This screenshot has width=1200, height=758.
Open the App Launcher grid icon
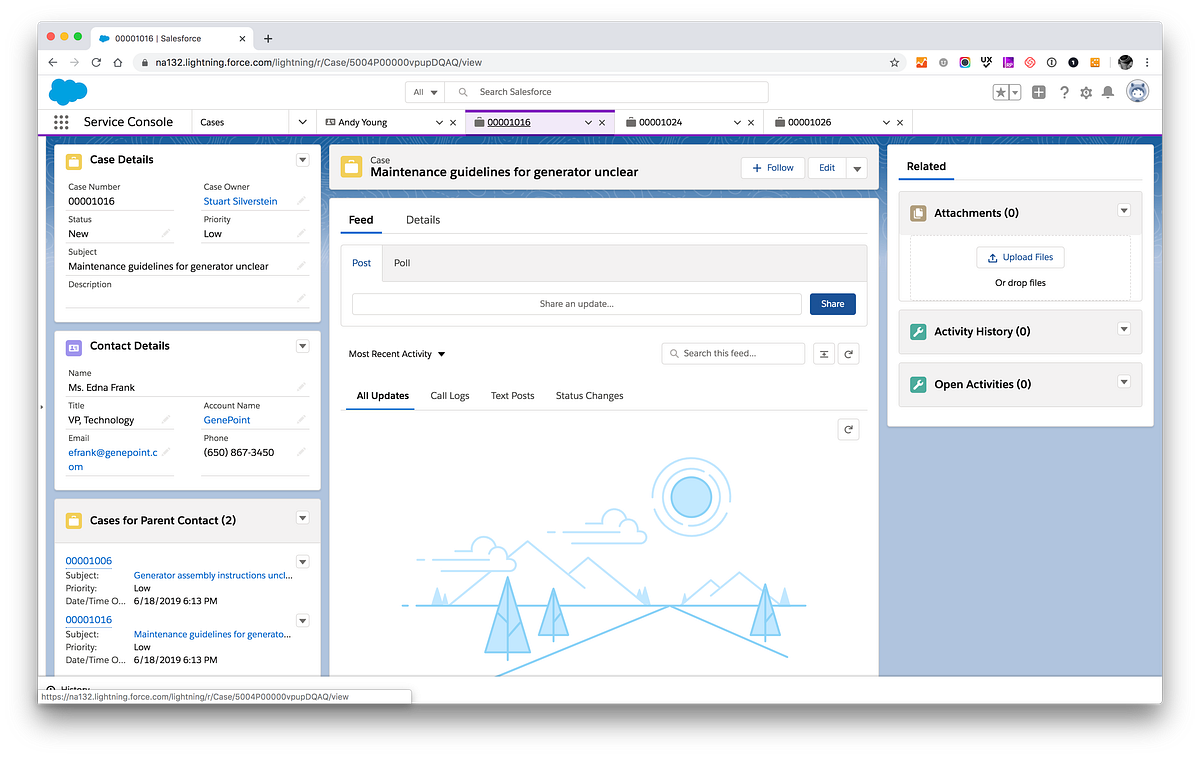[x=60, y=122]
